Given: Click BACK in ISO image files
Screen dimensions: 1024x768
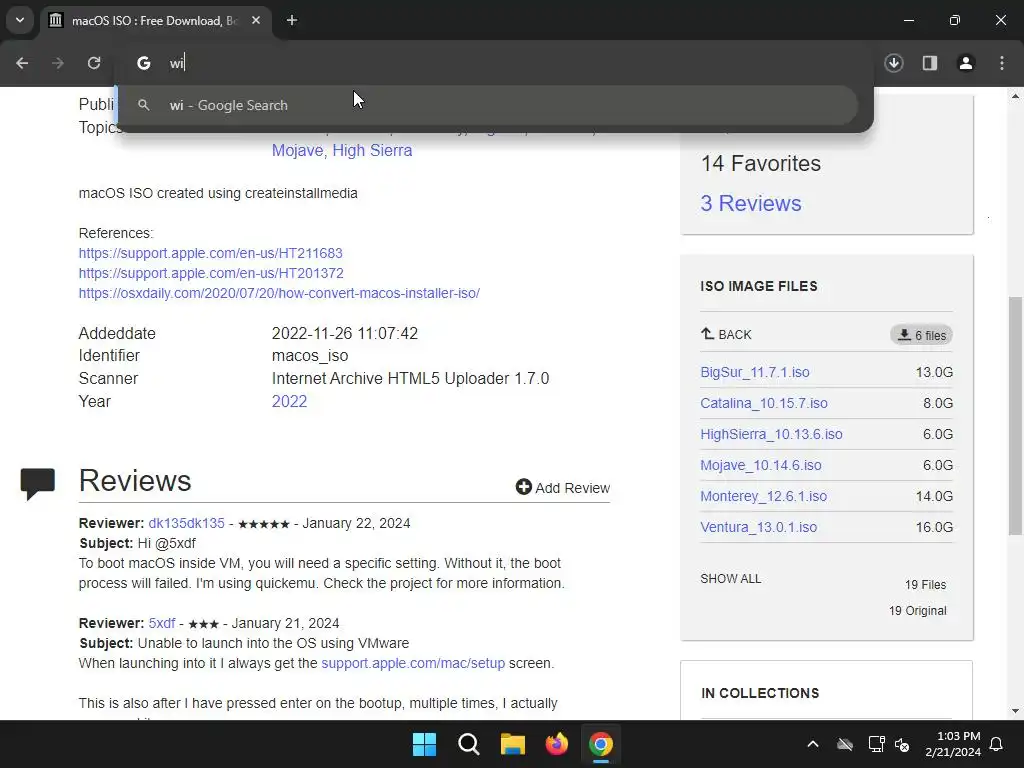Looking at the screenshot, I should coord(726,334).
